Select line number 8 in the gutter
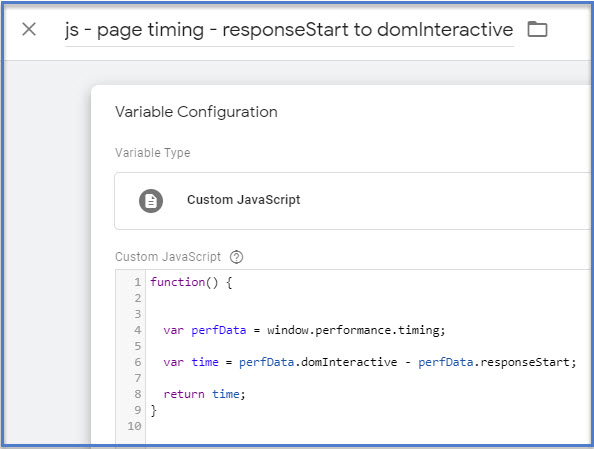Screen dimensions: 594x449 (x=138, y=394)
